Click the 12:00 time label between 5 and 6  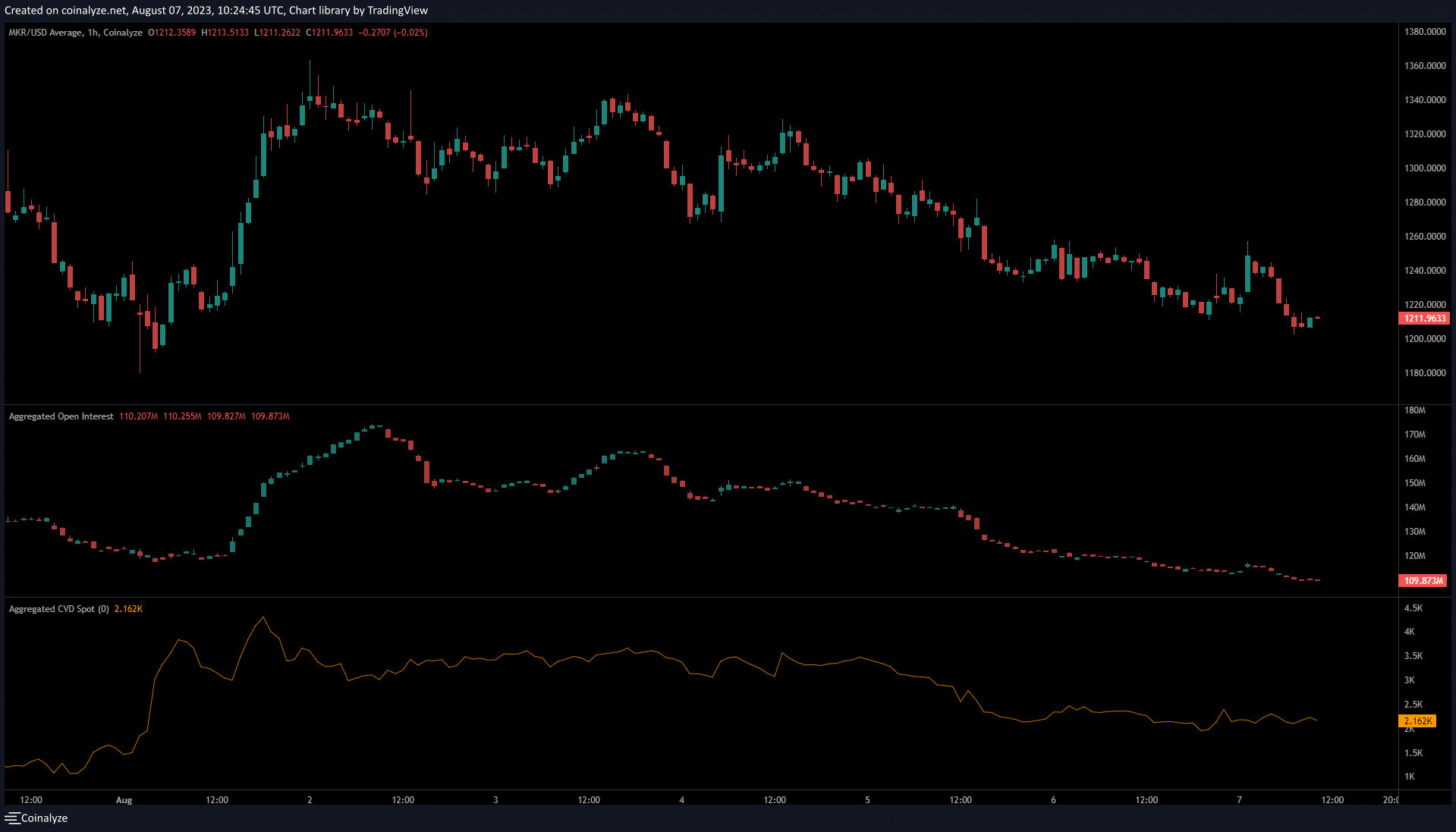[x=961, y=800]
